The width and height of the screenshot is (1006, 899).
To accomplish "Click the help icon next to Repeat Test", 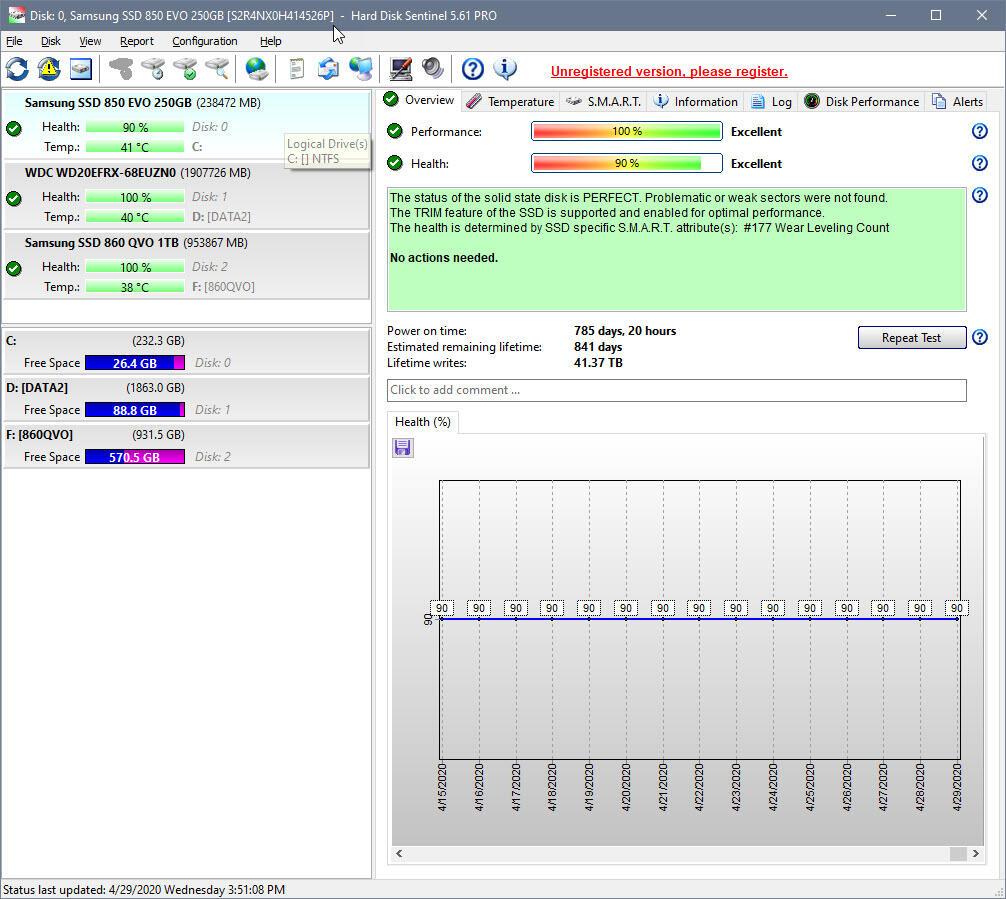I will coord(980,337).
